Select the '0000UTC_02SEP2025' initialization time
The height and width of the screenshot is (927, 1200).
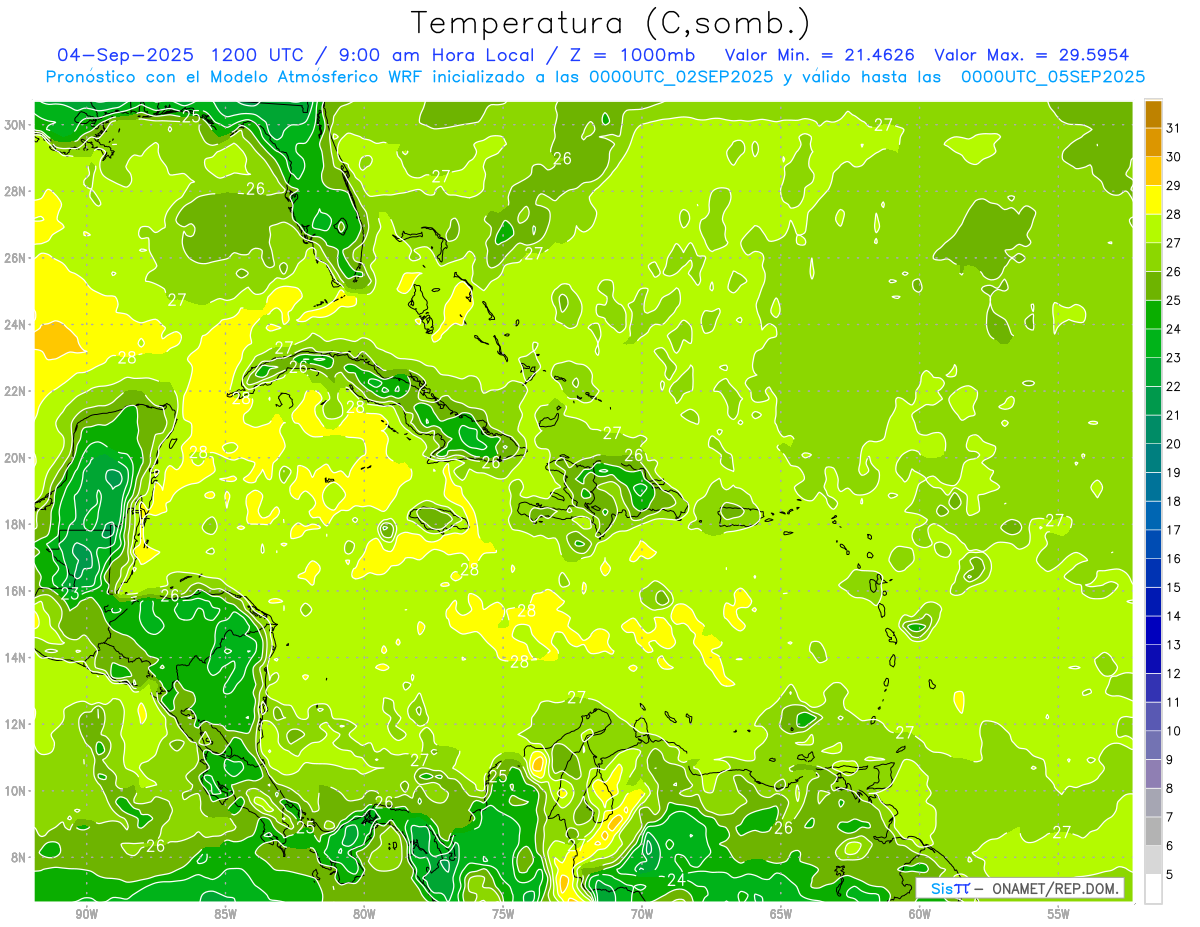tap(681, 77)
